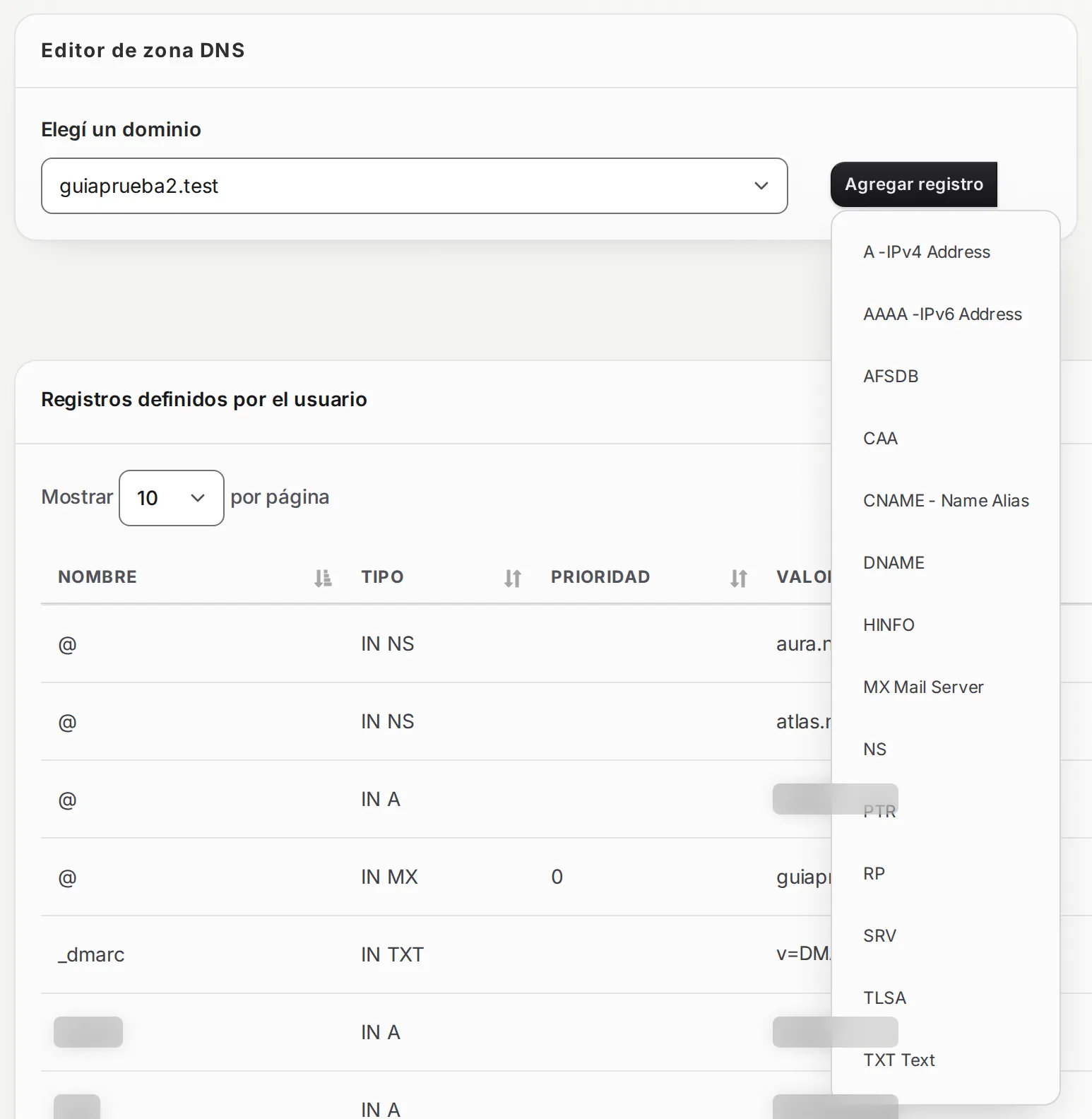1092x1119 pixels.
Task: Select TXT Text record option
Action: click(898, 1060)
